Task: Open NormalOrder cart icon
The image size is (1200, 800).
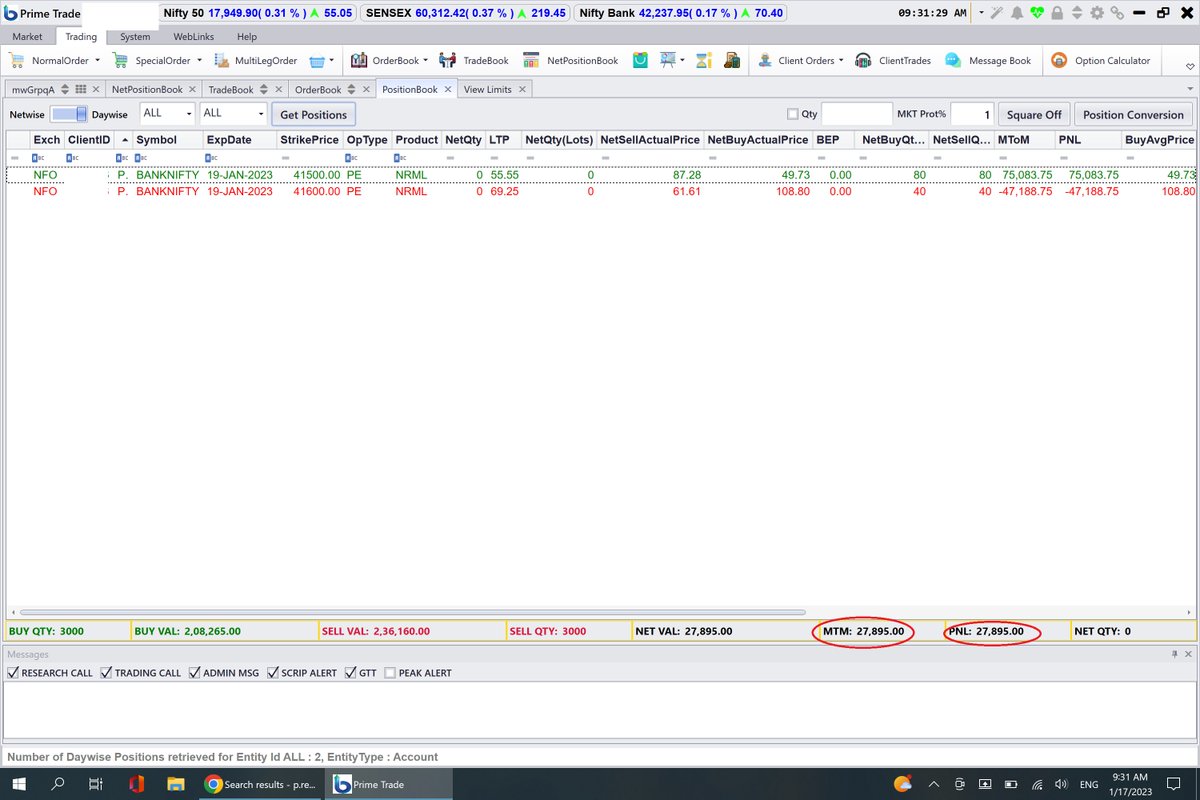Action: click(x=17, y=61)
